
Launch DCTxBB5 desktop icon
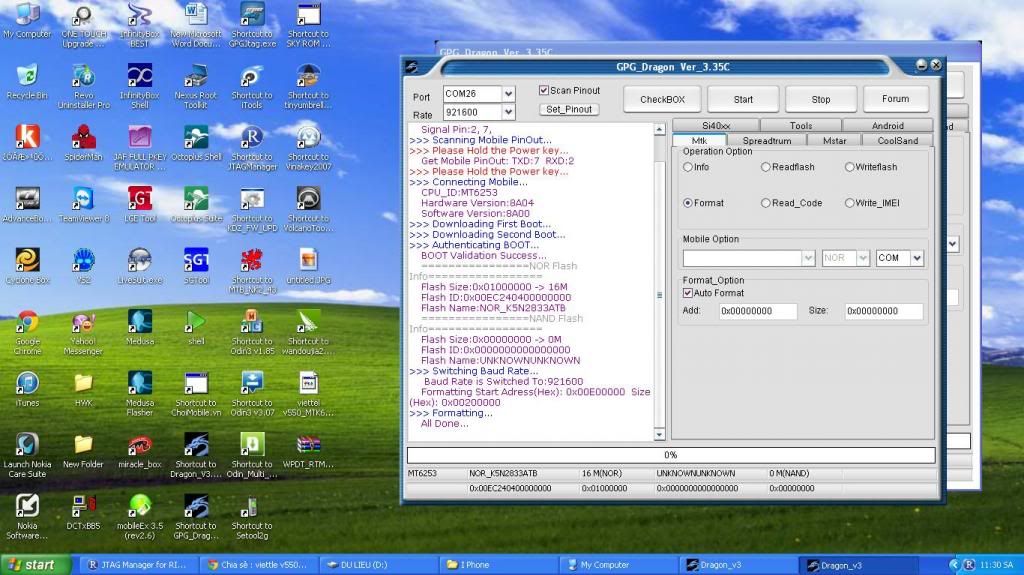84,512
